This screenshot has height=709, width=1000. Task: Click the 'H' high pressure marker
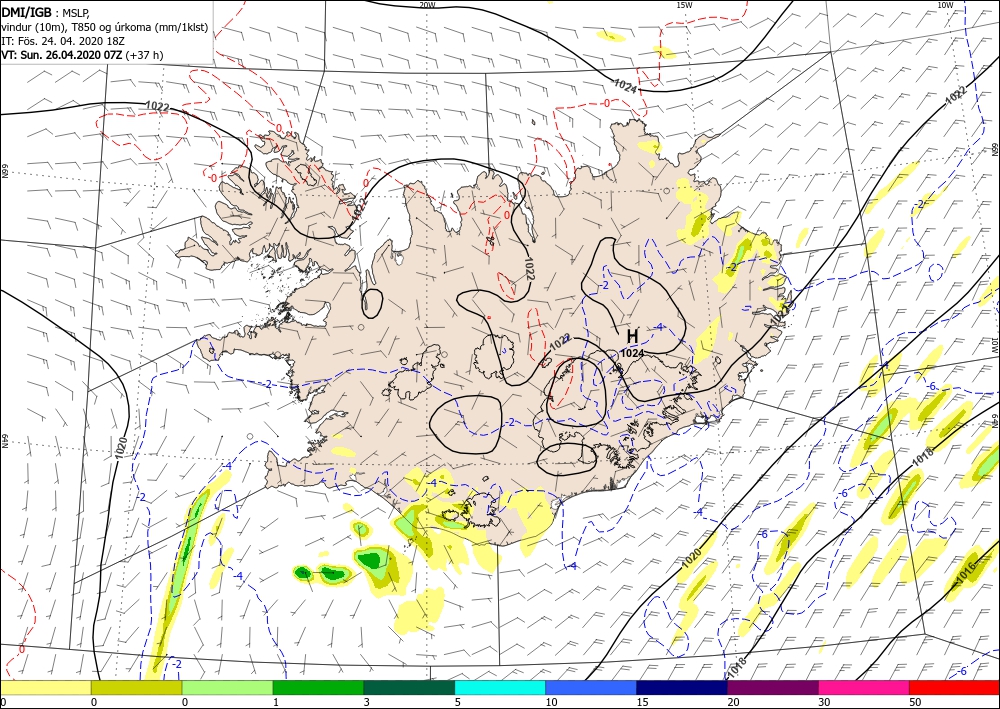coord(632,336)
